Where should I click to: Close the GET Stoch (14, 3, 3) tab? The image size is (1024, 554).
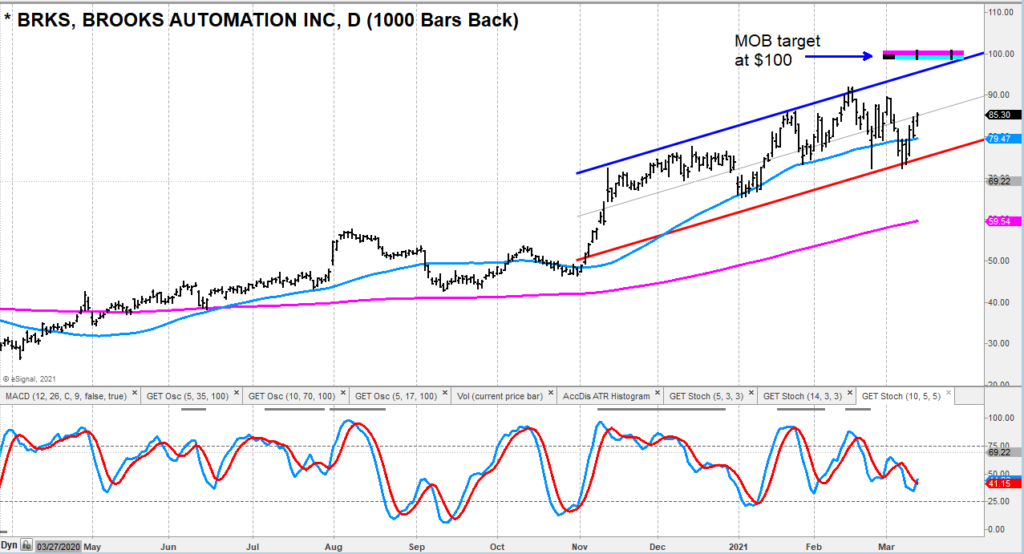tap(850, 393)
